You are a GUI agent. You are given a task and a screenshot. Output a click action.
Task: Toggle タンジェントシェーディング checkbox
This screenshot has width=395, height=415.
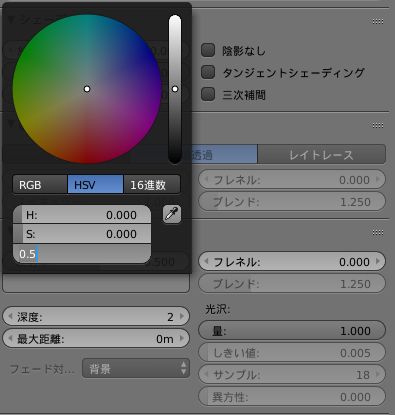click(208, 72)
